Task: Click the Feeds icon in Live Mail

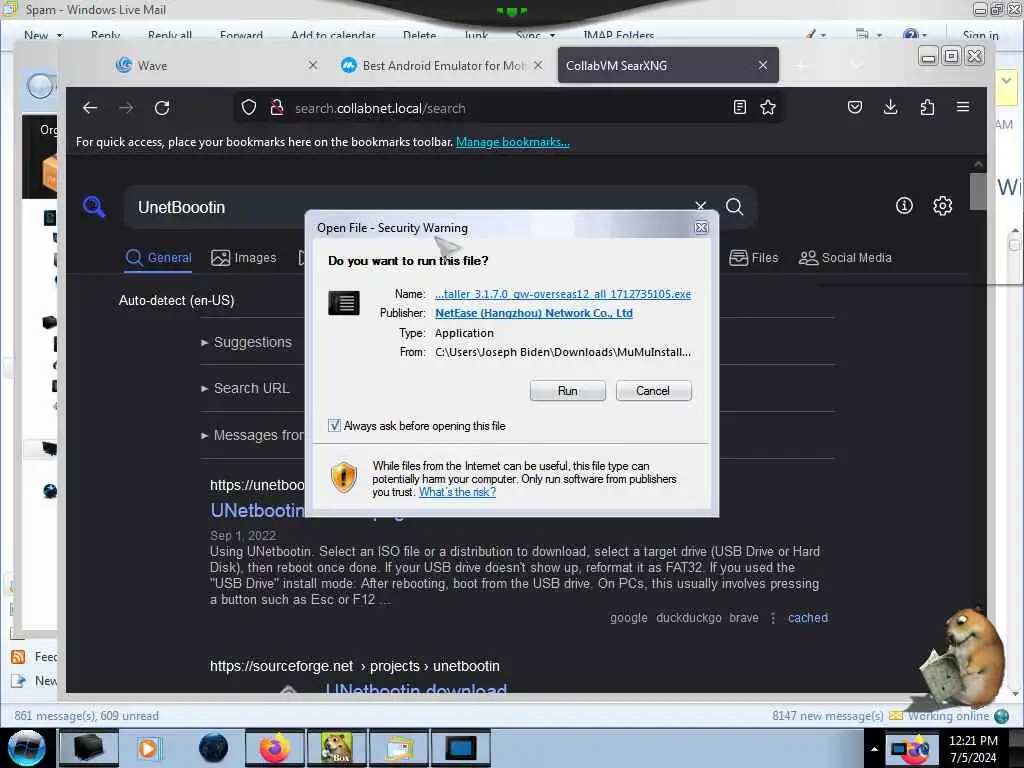Action: click(x=18, y=656)
